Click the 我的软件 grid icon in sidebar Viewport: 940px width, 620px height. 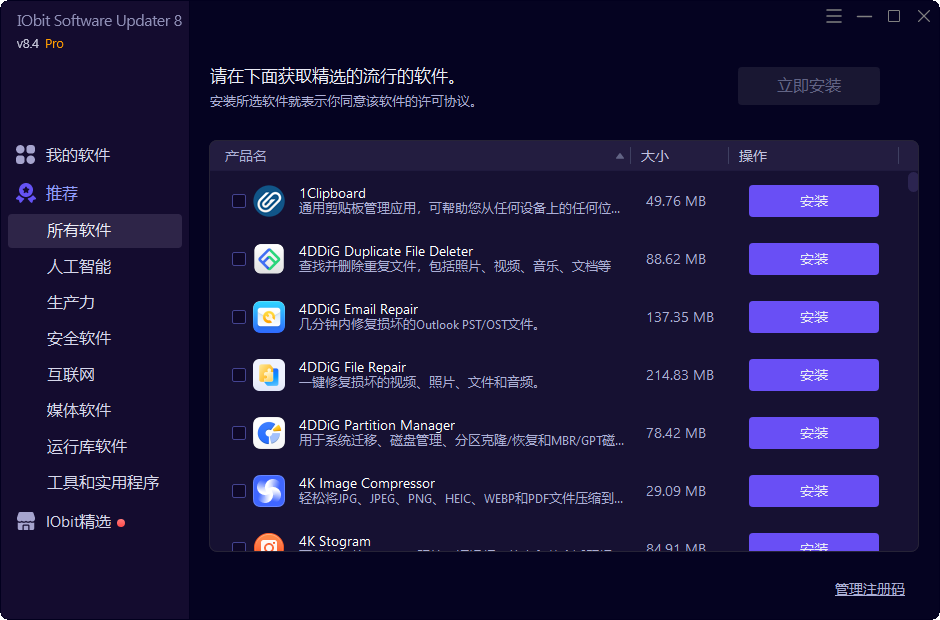click(x=24, y=154)
